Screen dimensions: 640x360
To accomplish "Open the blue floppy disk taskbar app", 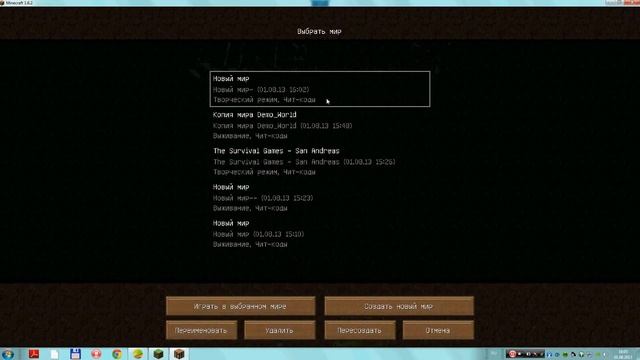I will [76, 354].
